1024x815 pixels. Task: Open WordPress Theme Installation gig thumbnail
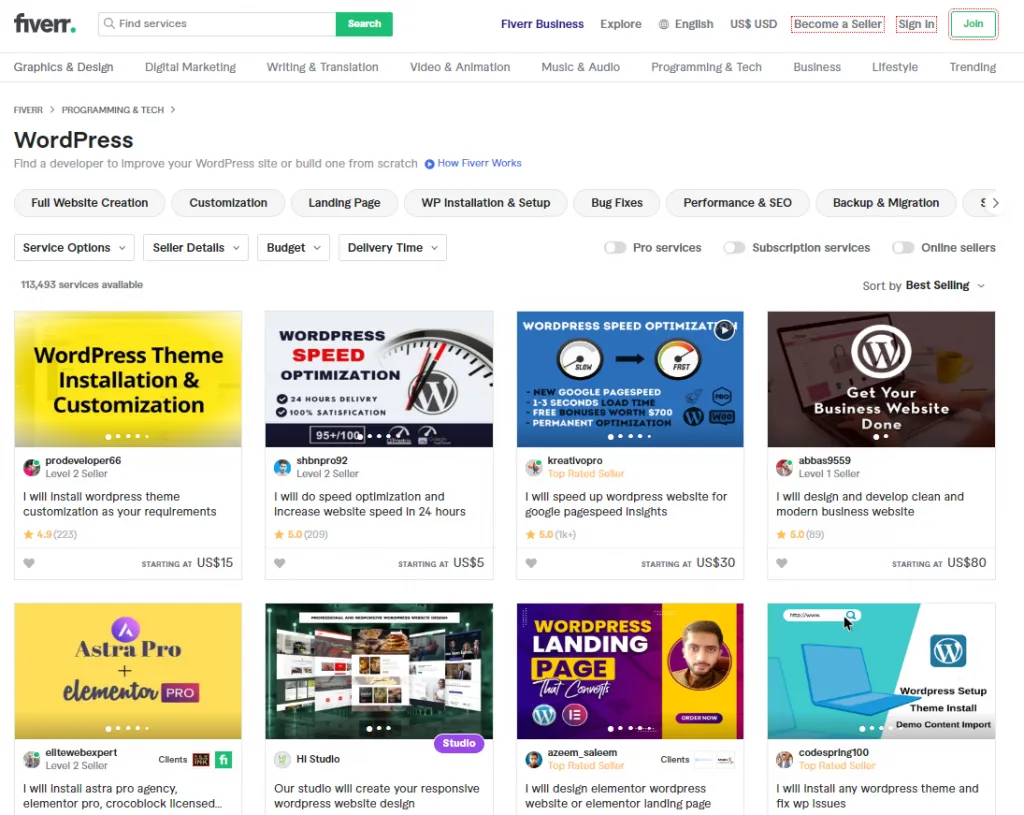point(128,379)
